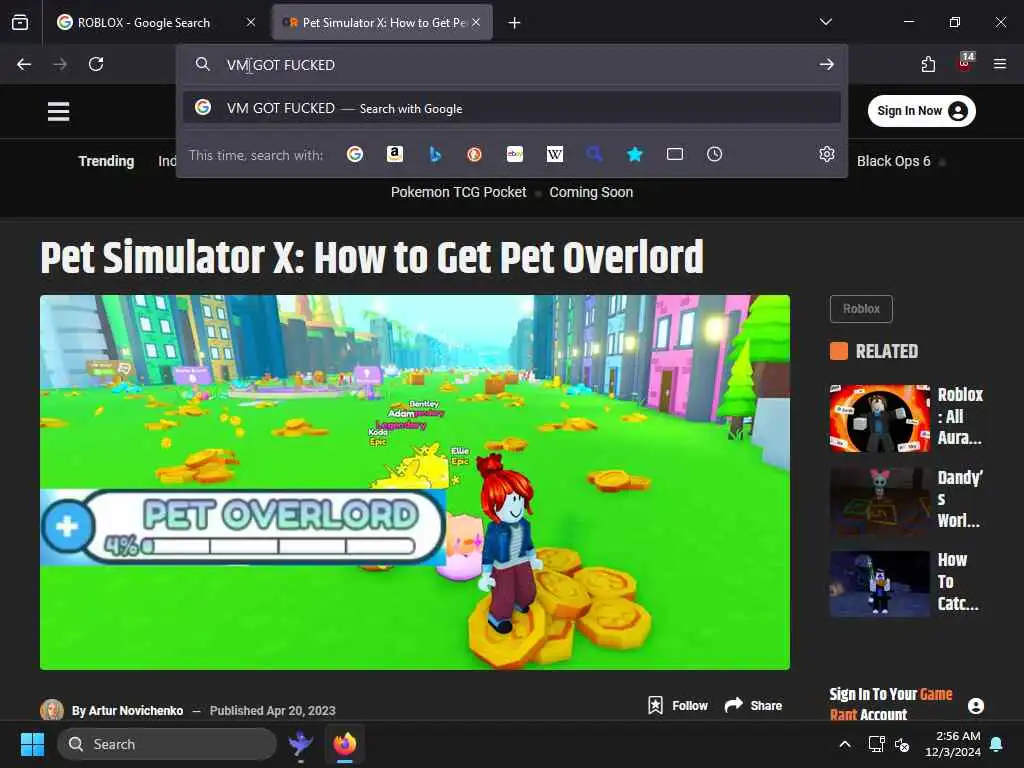This screenshot has width=1024, height=768.
Task: Search in Bookmarks star icon
Action: click(x=635, y=154)
